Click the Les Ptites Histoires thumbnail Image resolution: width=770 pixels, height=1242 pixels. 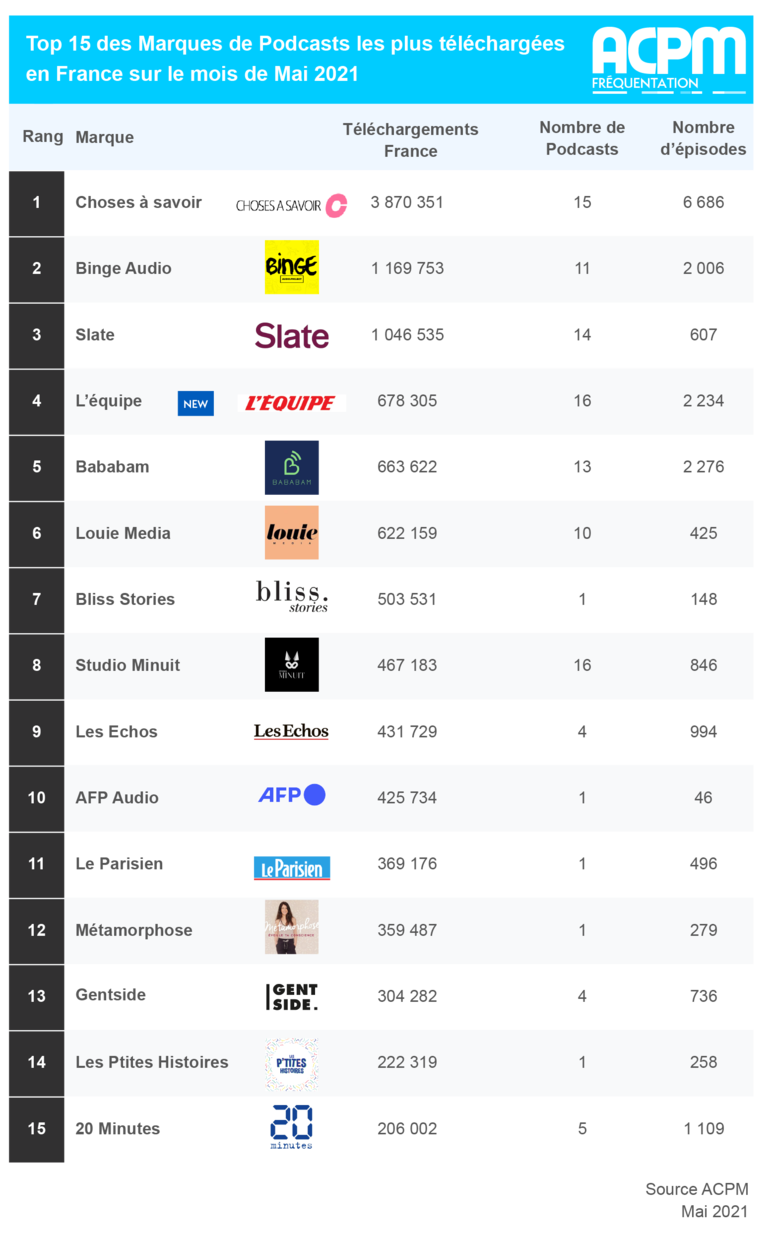pos(292,1063)
